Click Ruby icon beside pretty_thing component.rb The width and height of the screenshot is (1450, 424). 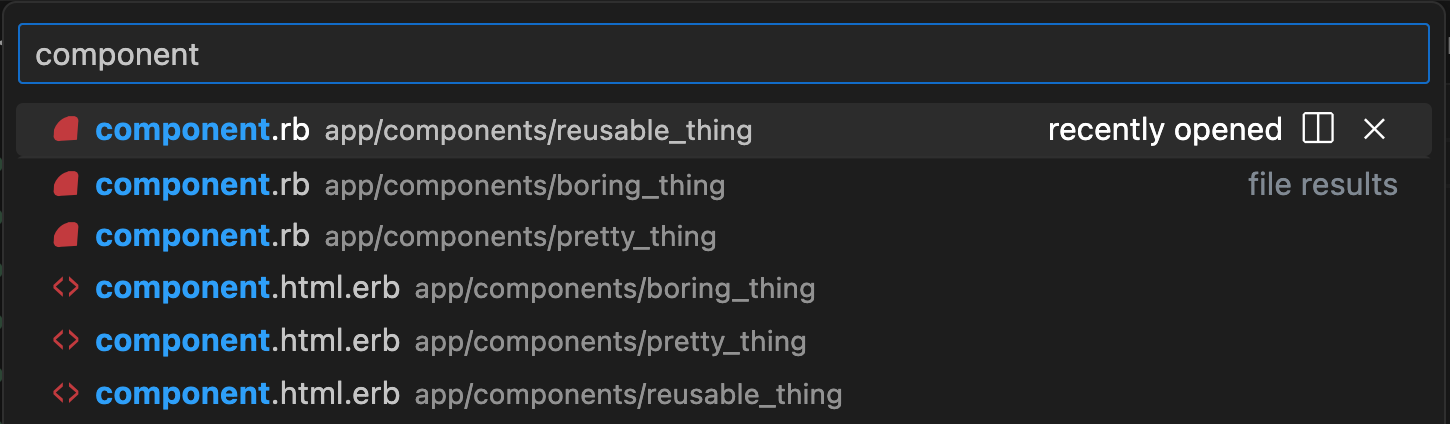click(x=65, y=236)
